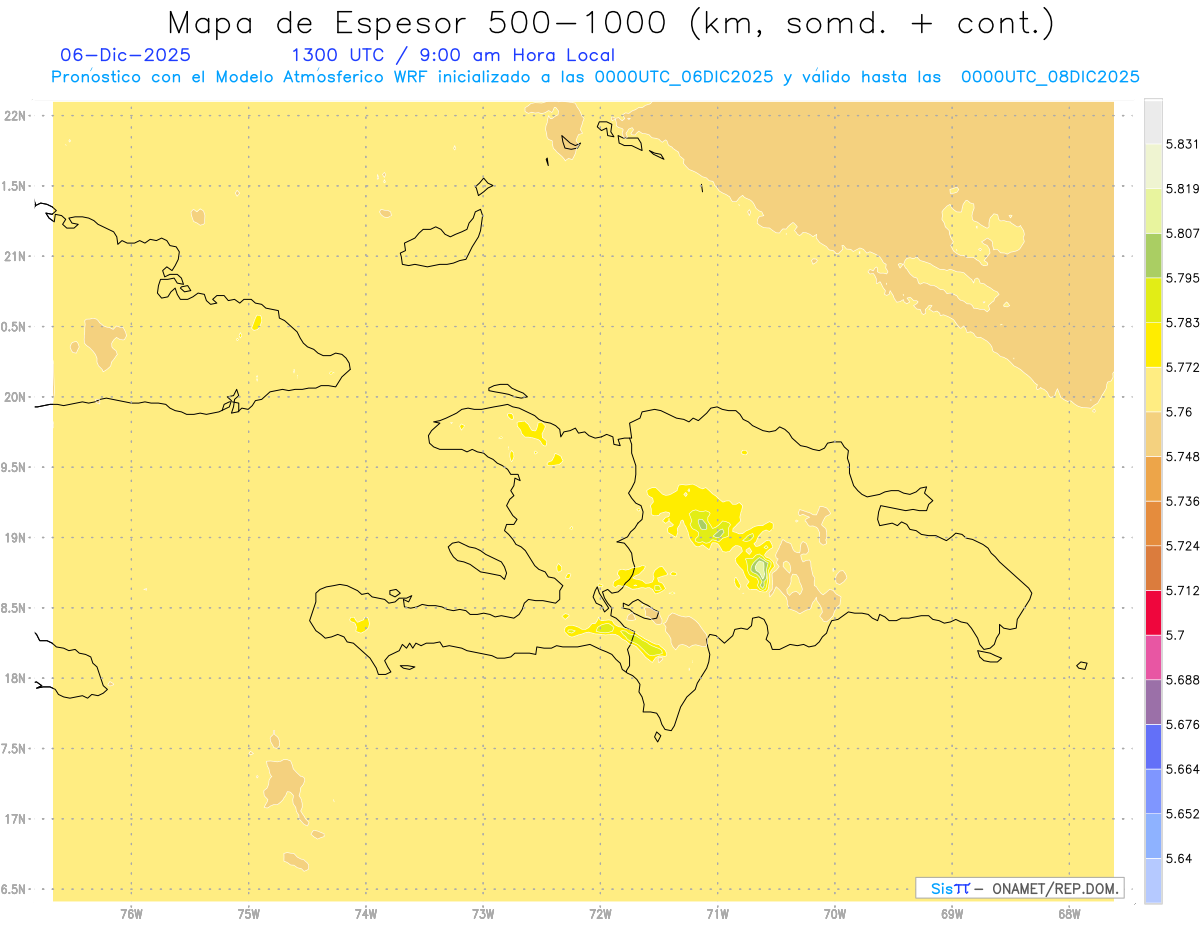The width and height of the screenshot is (1200, 927).
Task: Click the 74W longitude axis label
Action: (366, 913)
